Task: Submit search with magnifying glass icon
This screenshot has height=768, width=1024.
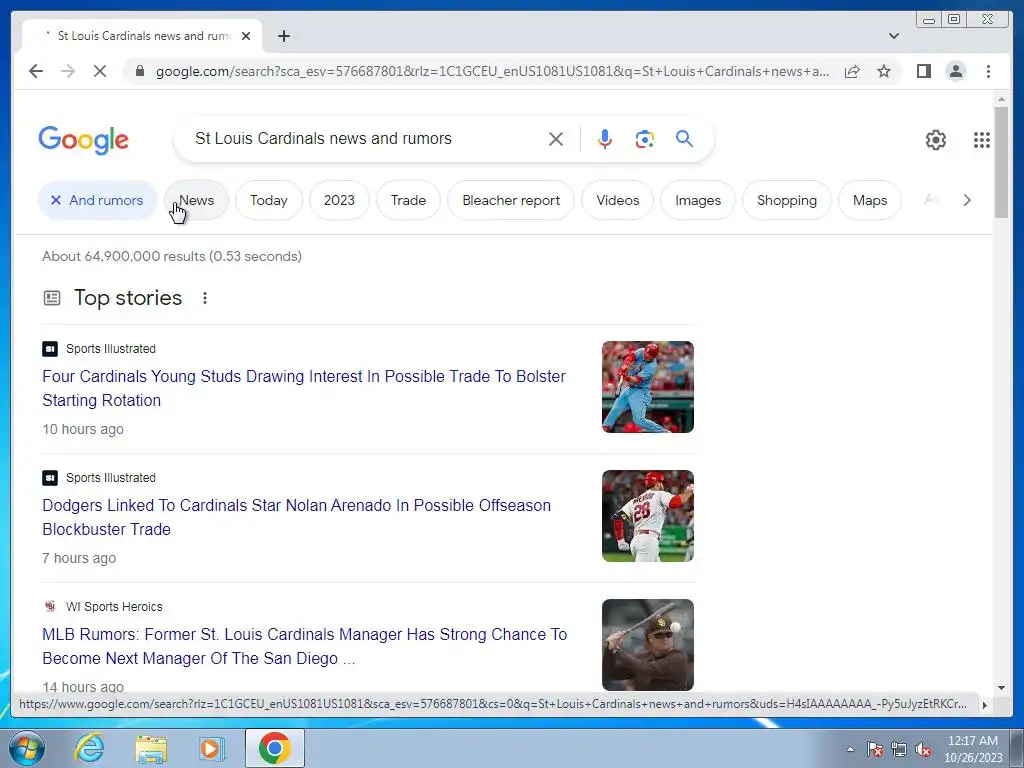Action: (684, 138)
